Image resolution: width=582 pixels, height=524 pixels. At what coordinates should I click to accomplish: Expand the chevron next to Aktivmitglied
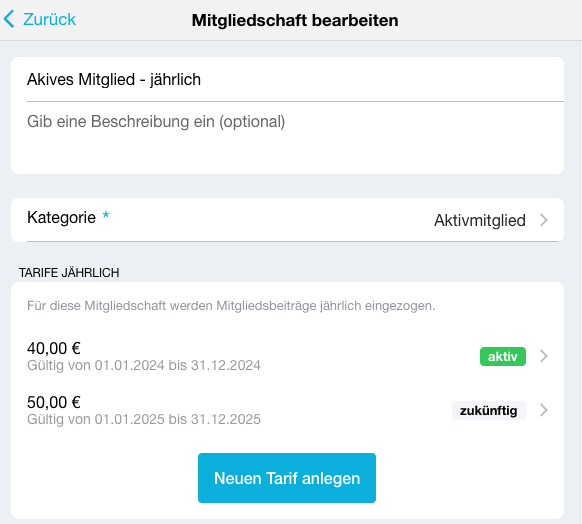[544, 220]
